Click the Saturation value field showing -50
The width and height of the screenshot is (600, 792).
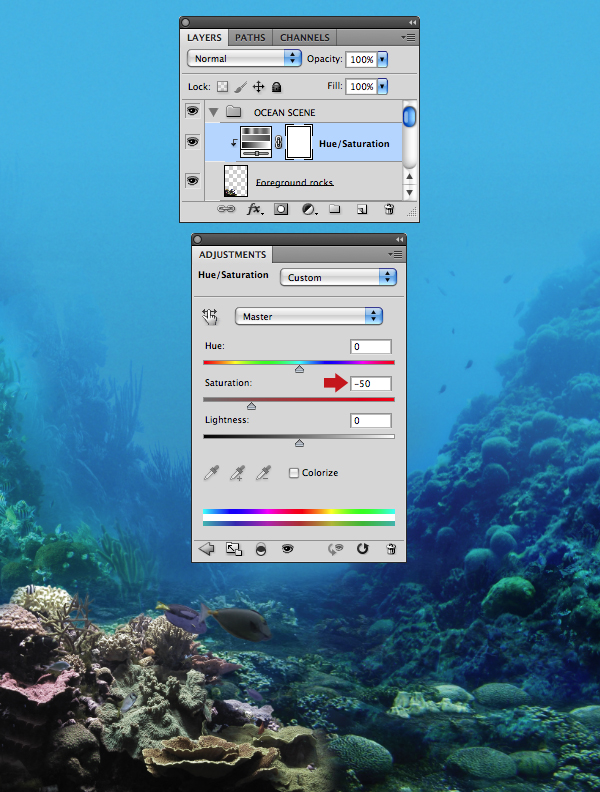coord(371,383)
